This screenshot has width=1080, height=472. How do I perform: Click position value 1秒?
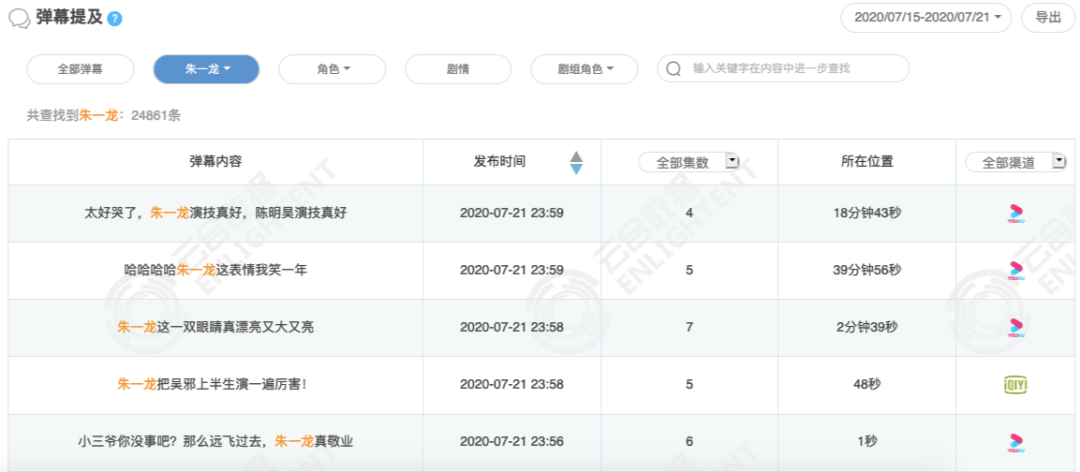pos(867,442)
